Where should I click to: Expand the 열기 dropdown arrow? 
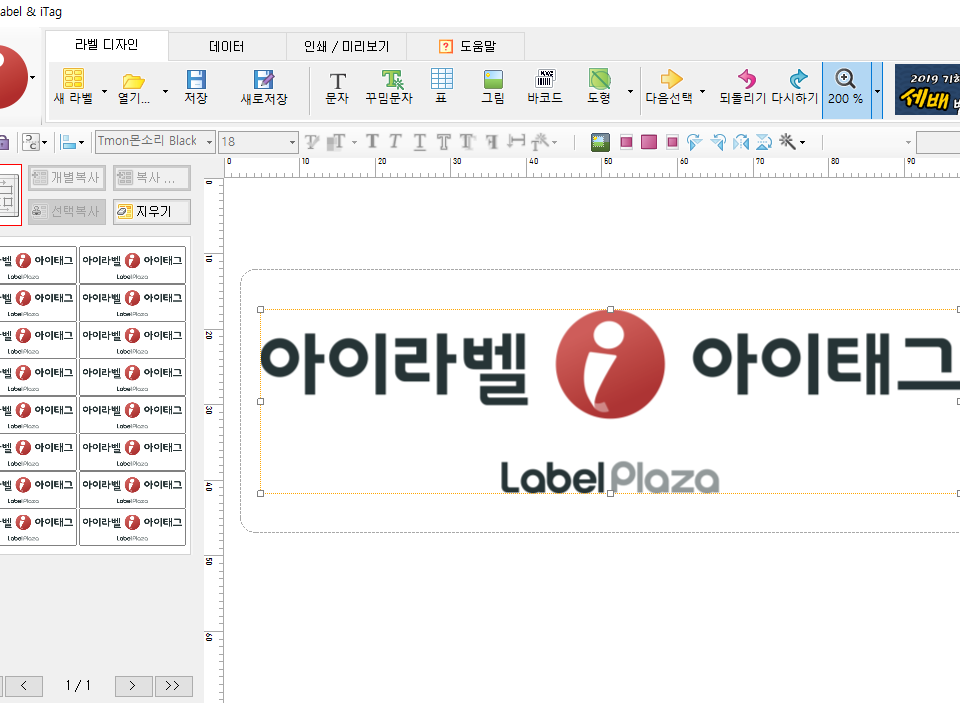(165, 92)
